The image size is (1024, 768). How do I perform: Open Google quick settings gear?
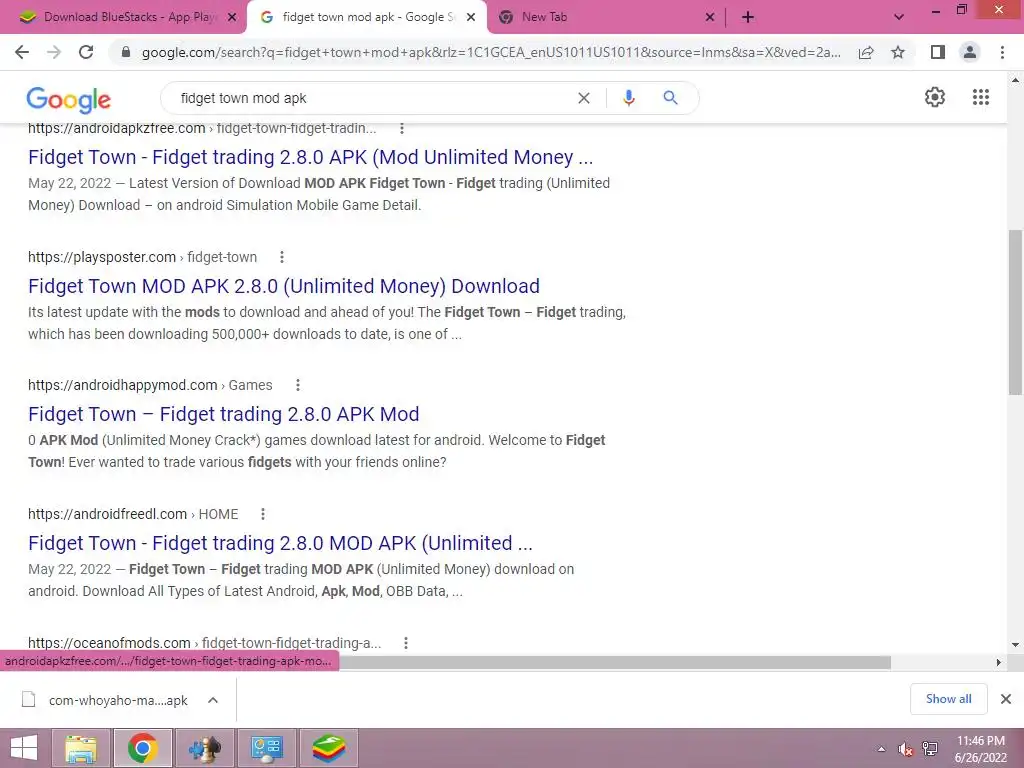(x=935, y=97)
